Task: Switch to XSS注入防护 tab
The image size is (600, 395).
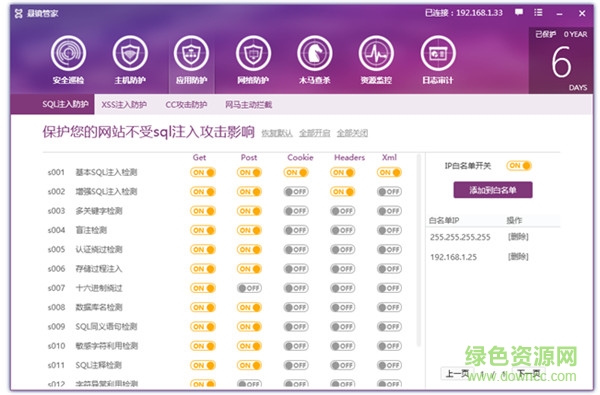Action: pyautogui.click(x=124, y=104)
